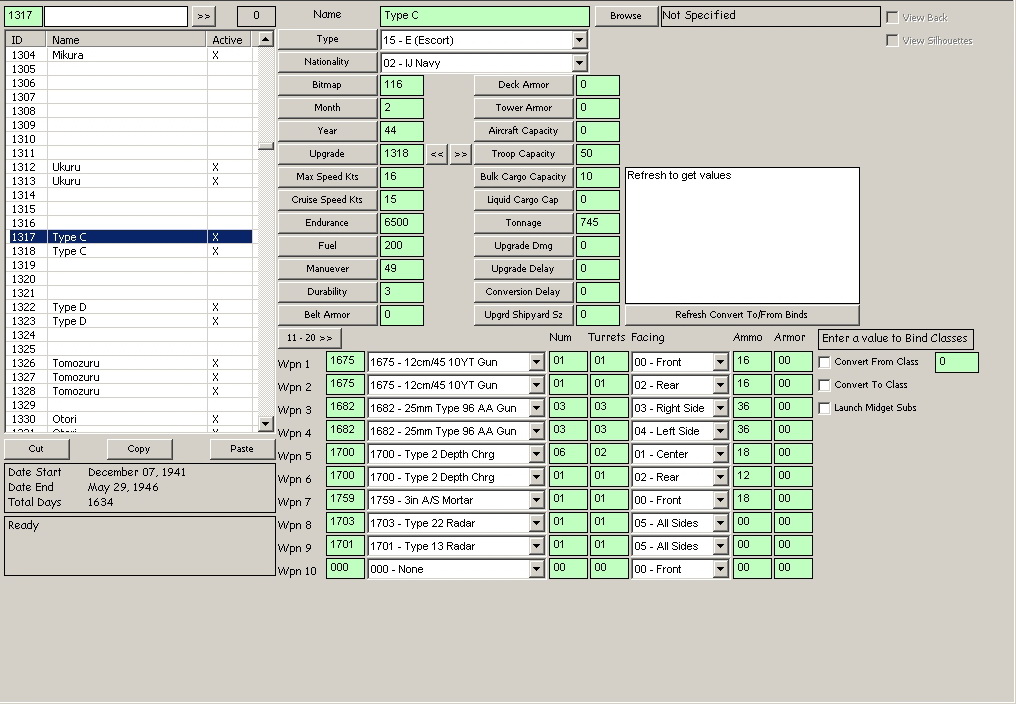Click the Tonnage value 745 field
This screenshot has height=704, width=1016.
coord(597,223)
